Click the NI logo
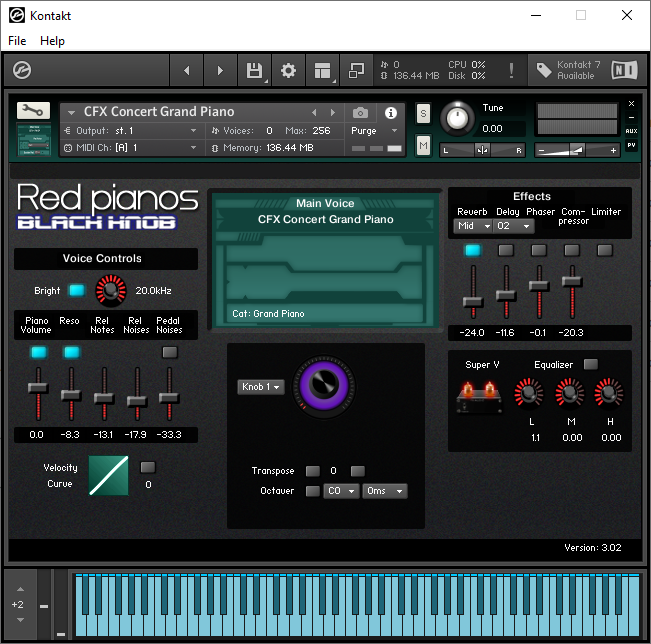651x644 pixels. point(624,70)
